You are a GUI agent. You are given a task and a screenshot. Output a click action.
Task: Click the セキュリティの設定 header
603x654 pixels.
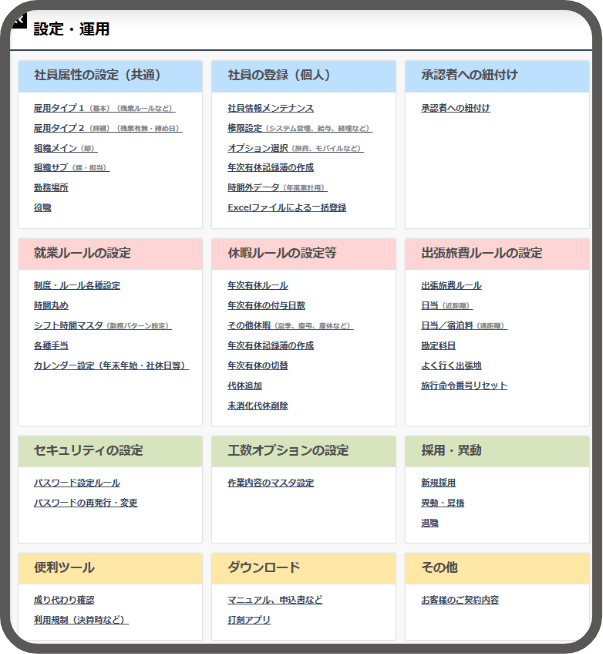(x=110, y=451)
